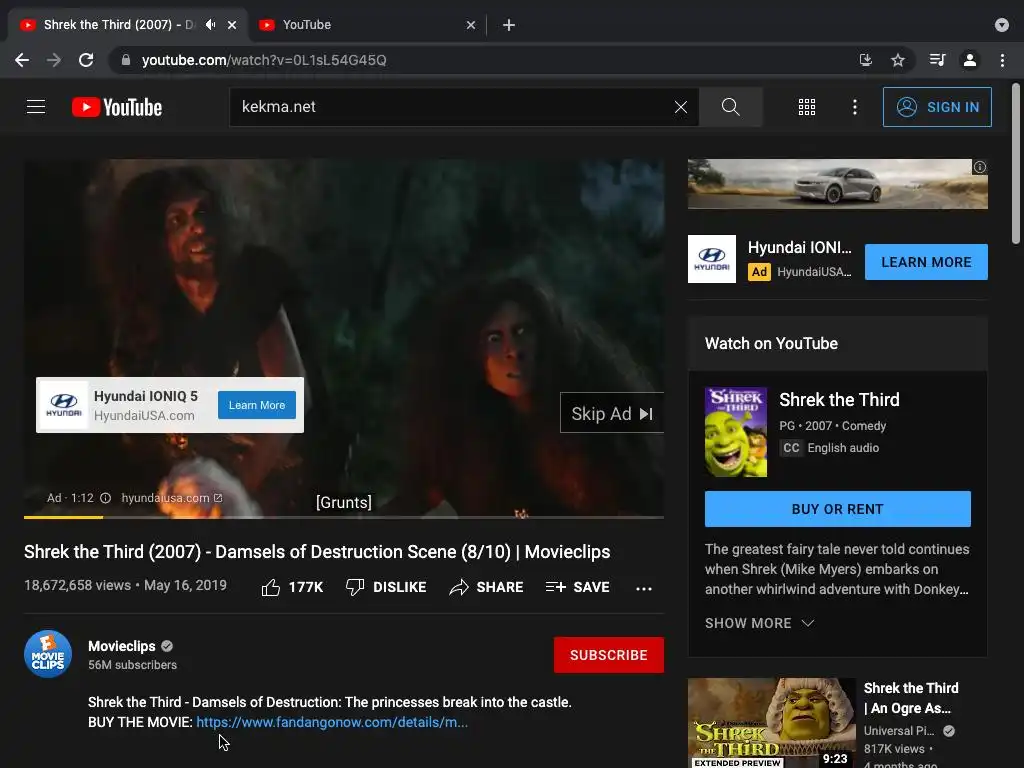The image size is (1024, 768).
Task: Click the '18,672,658 views' text
Action: pos(78,585)
